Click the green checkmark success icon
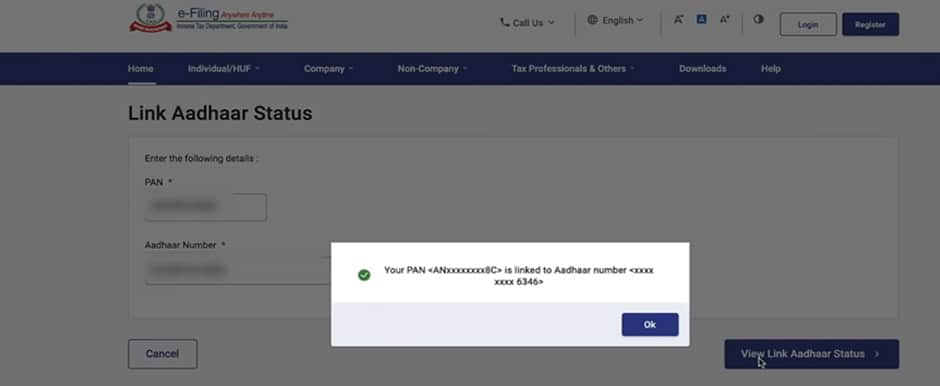The height and width of the screenshot is (386, 940). [x=364, y=275]
